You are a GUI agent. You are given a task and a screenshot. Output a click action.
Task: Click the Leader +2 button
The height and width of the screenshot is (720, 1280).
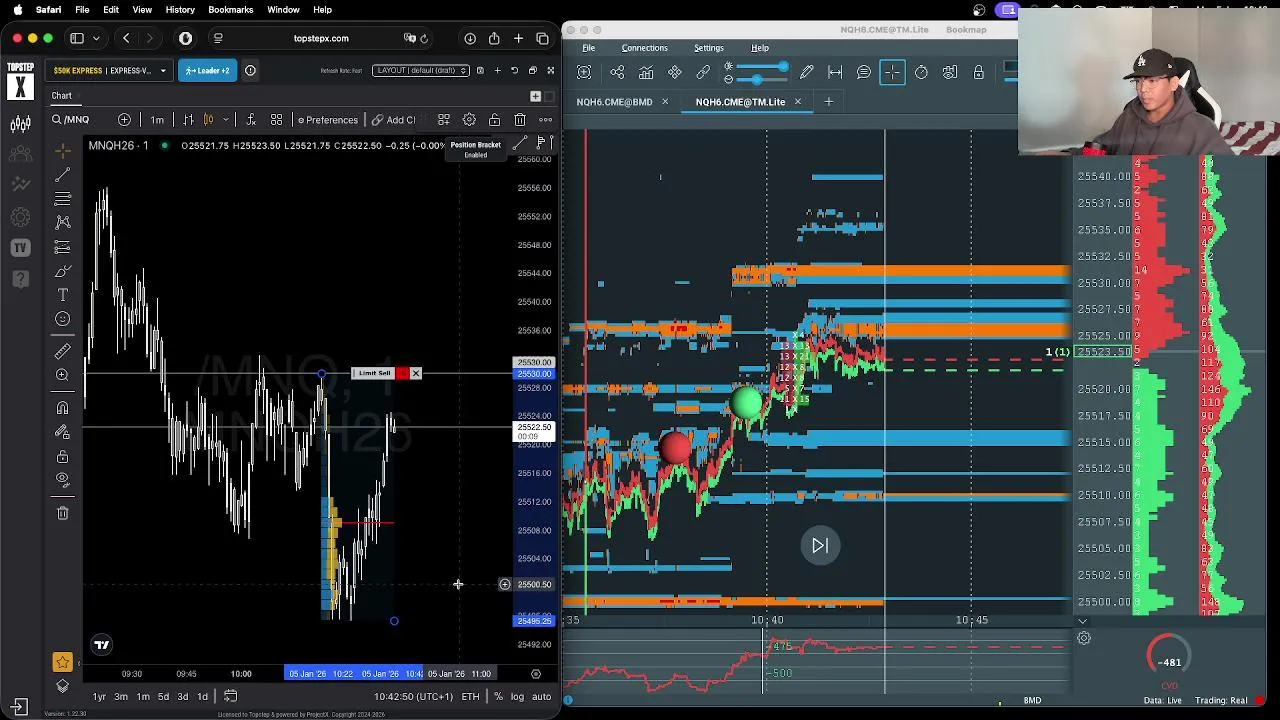(207, 71)
